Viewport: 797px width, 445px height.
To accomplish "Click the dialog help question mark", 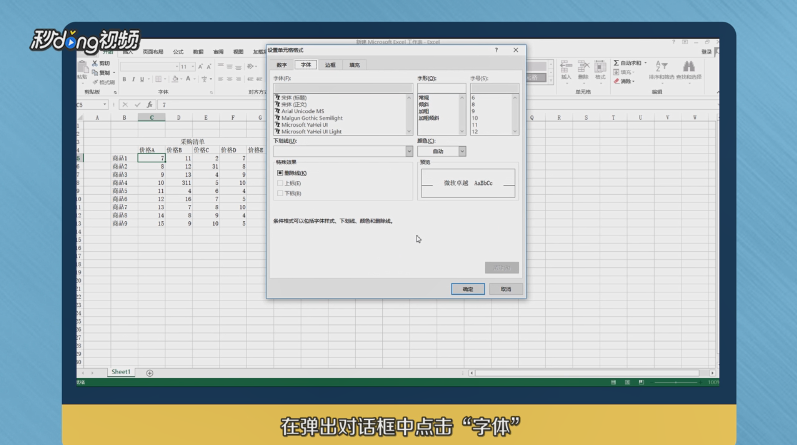I will point(496,50).
